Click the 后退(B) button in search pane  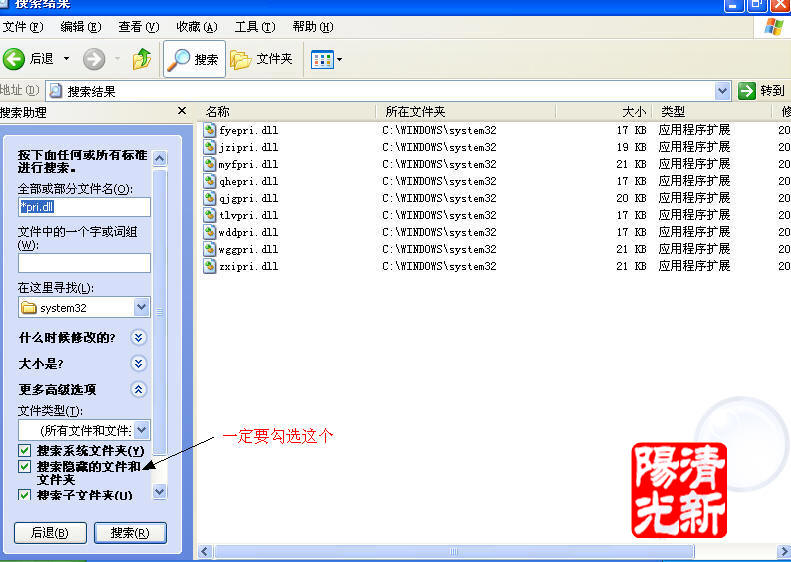click(x=50, y=533)
